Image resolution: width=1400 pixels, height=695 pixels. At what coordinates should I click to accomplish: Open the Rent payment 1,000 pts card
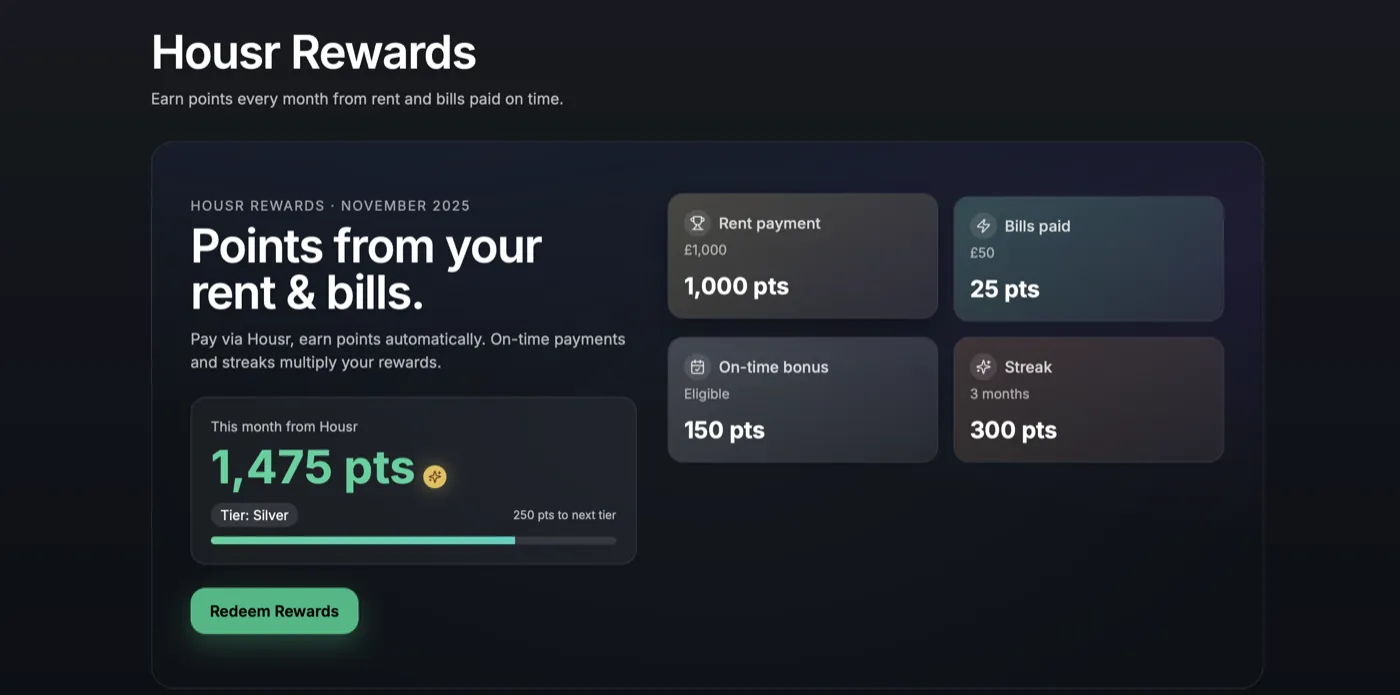tap(803, 256)
